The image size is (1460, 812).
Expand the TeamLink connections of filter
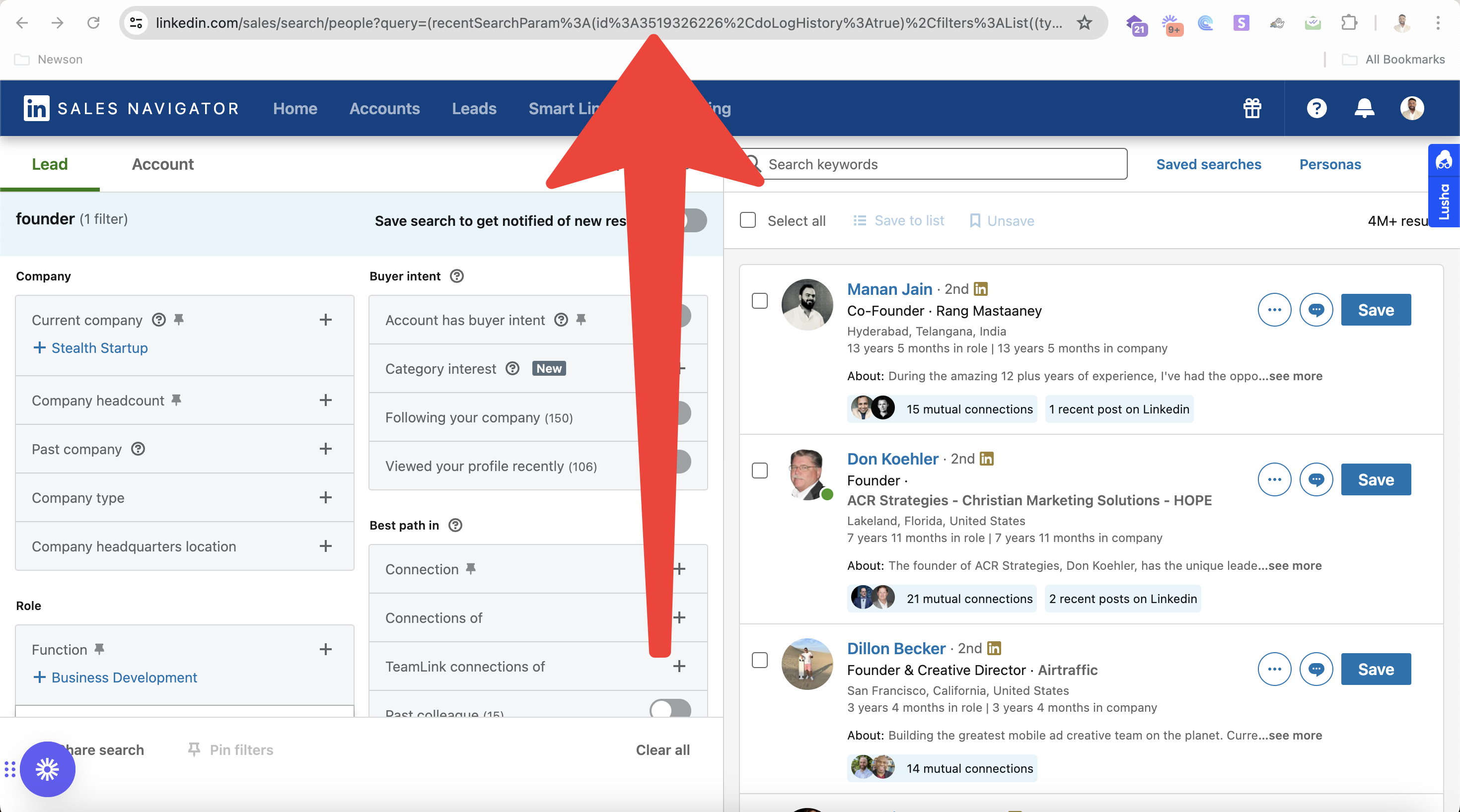click(679, 667)
